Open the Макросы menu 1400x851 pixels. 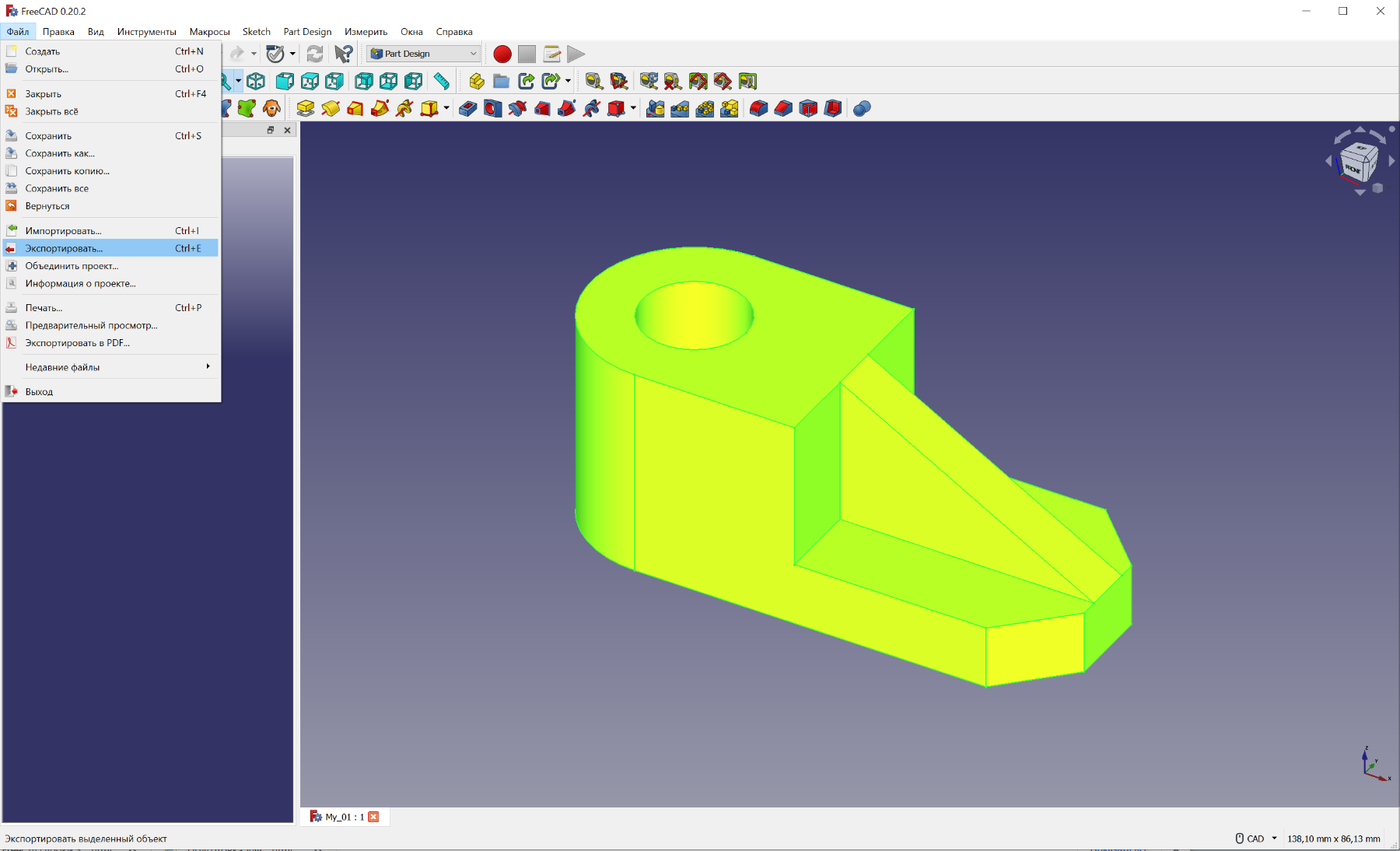(x=209, y=32)
